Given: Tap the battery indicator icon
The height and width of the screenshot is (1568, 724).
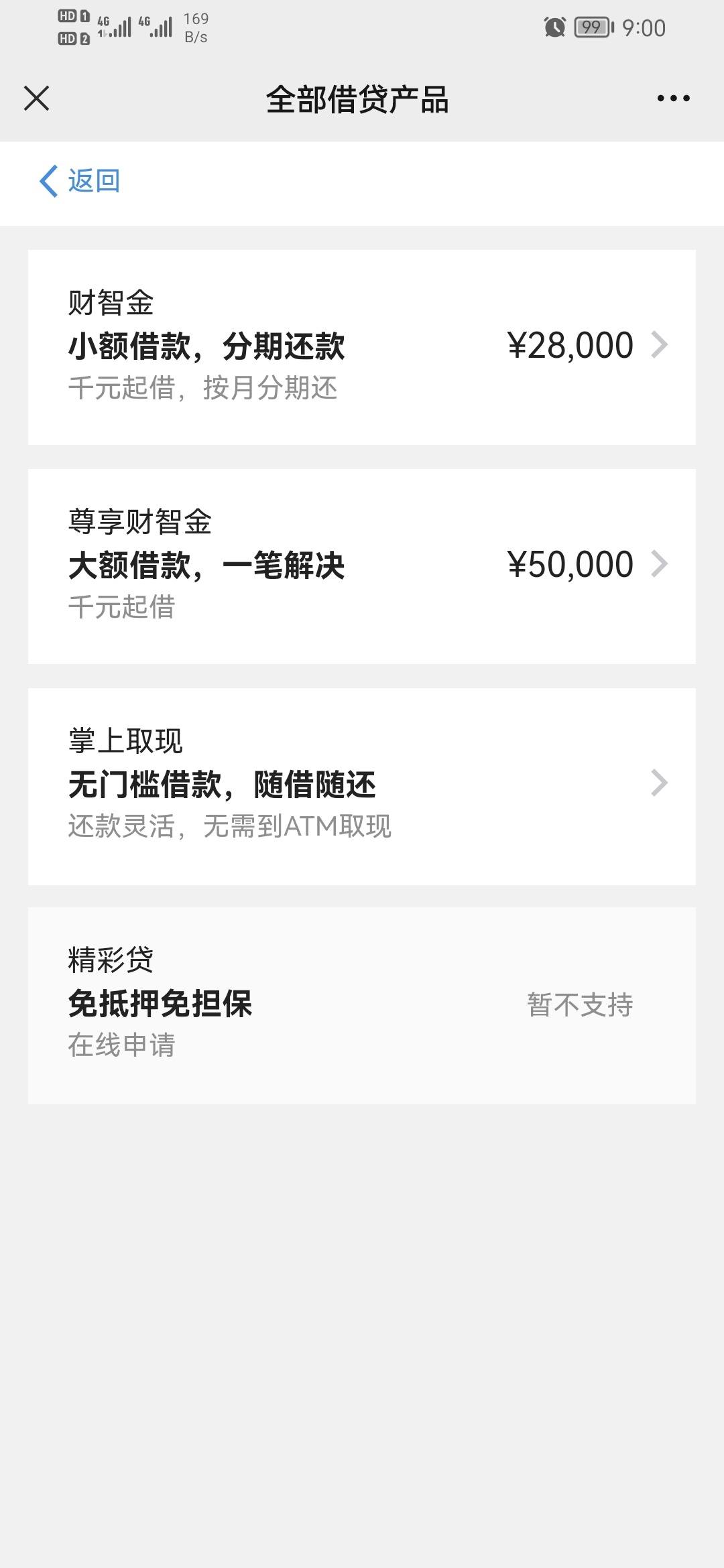Looking at the screenshot, I should pos(594,27).
